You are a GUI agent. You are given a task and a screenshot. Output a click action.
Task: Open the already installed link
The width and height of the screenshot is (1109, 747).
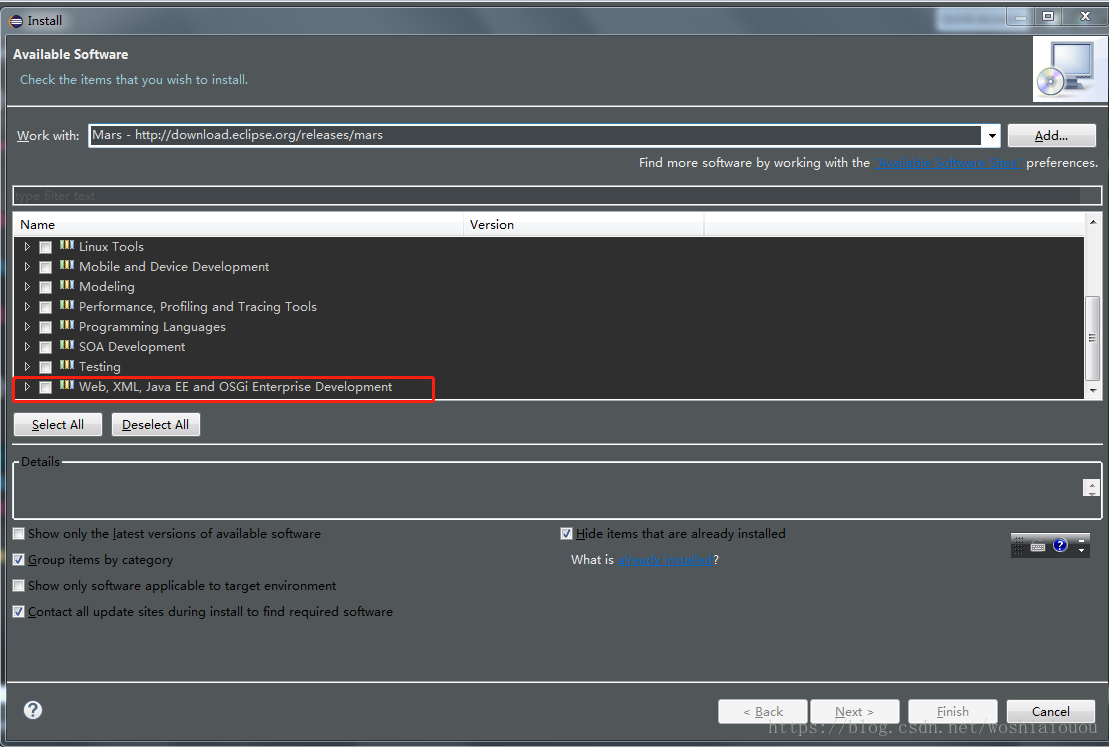(666, 560)
